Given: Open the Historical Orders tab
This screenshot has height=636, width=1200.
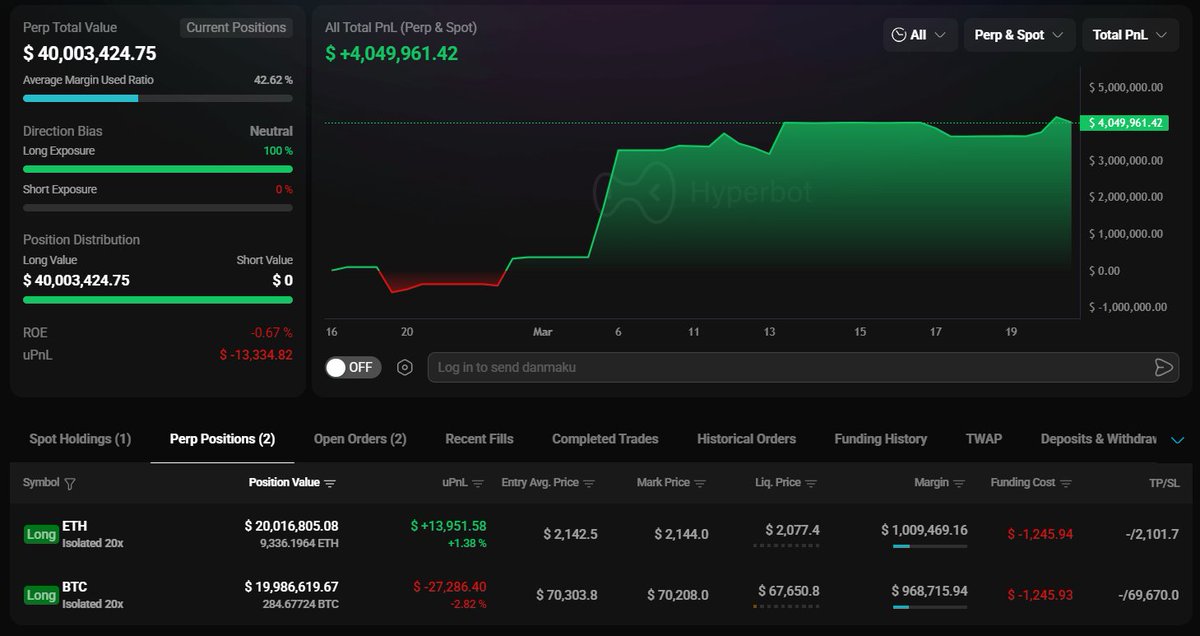Looking at the screenshot, I should coord(746,439).
